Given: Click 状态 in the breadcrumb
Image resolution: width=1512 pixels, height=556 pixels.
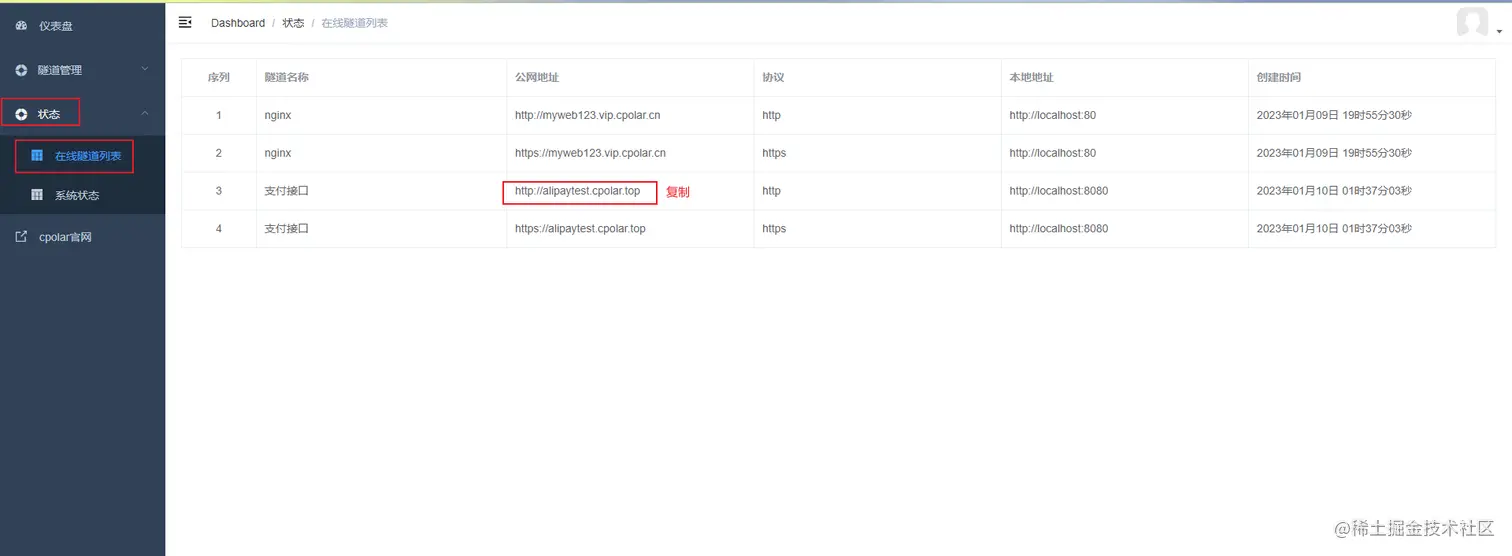Looking at the screenshot, I should pyautogui.click(x=293, y=23).
